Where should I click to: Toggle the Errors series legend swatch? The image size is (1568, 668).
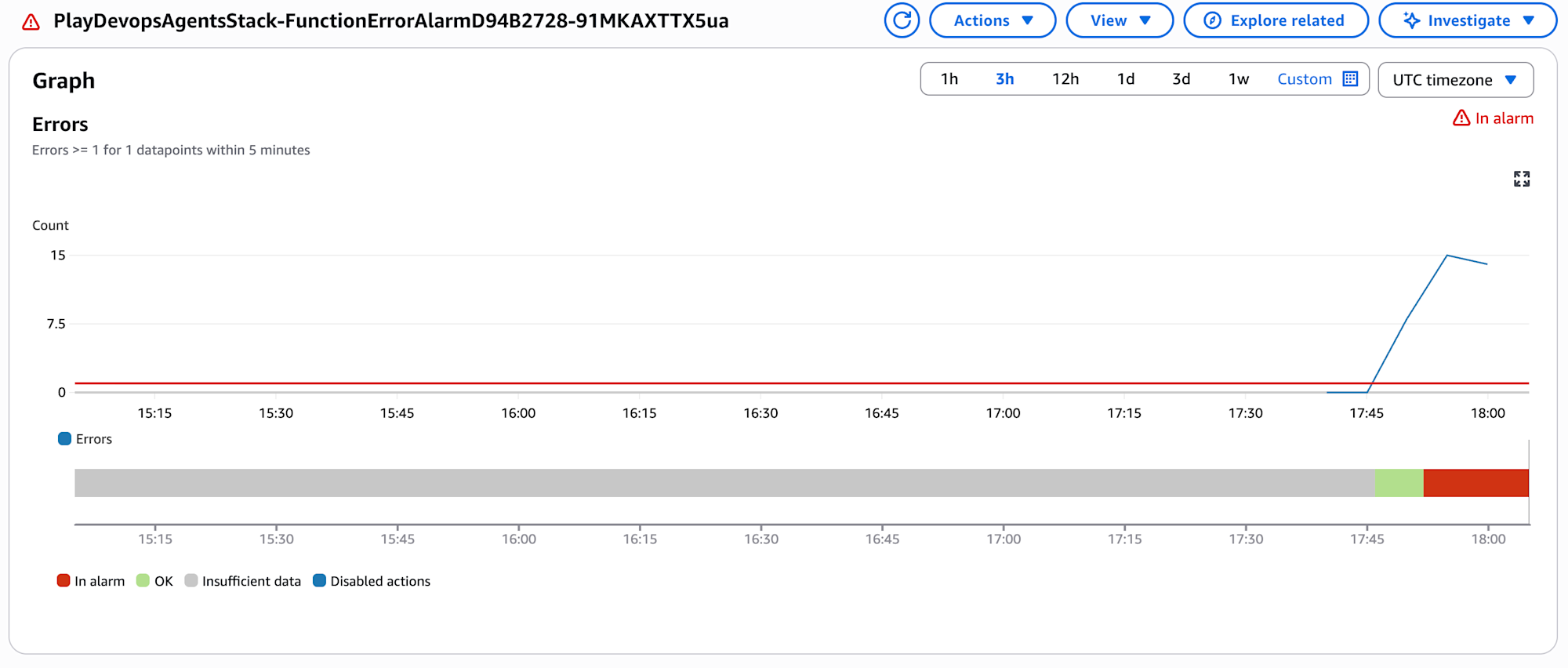point(64,439)
